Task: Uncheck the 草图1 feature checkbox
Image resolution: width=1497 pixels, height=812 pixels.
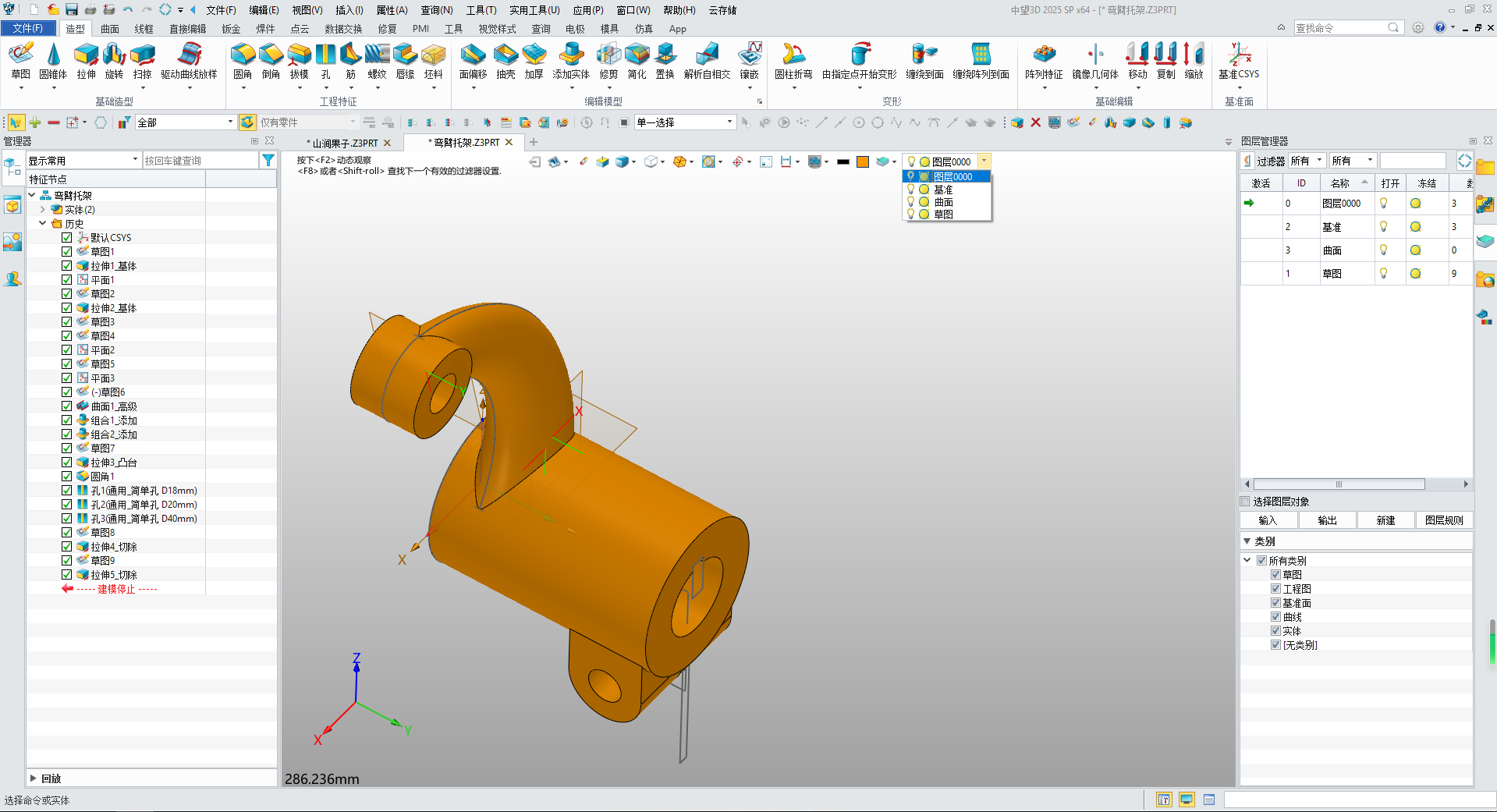Action: point(67,252)
